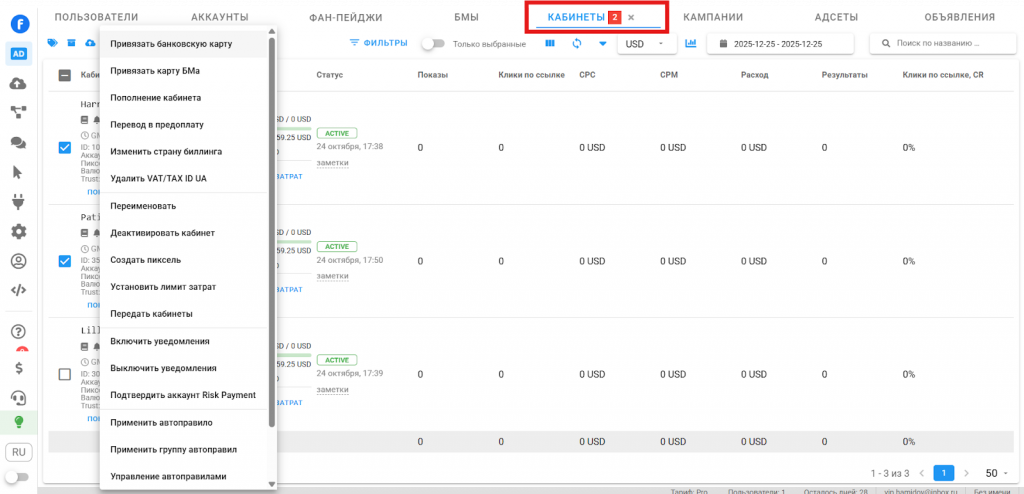The height and width of the screenshot is (494, 1024).
Task: Open the USD currency dropdown
Action: point(646,44)
